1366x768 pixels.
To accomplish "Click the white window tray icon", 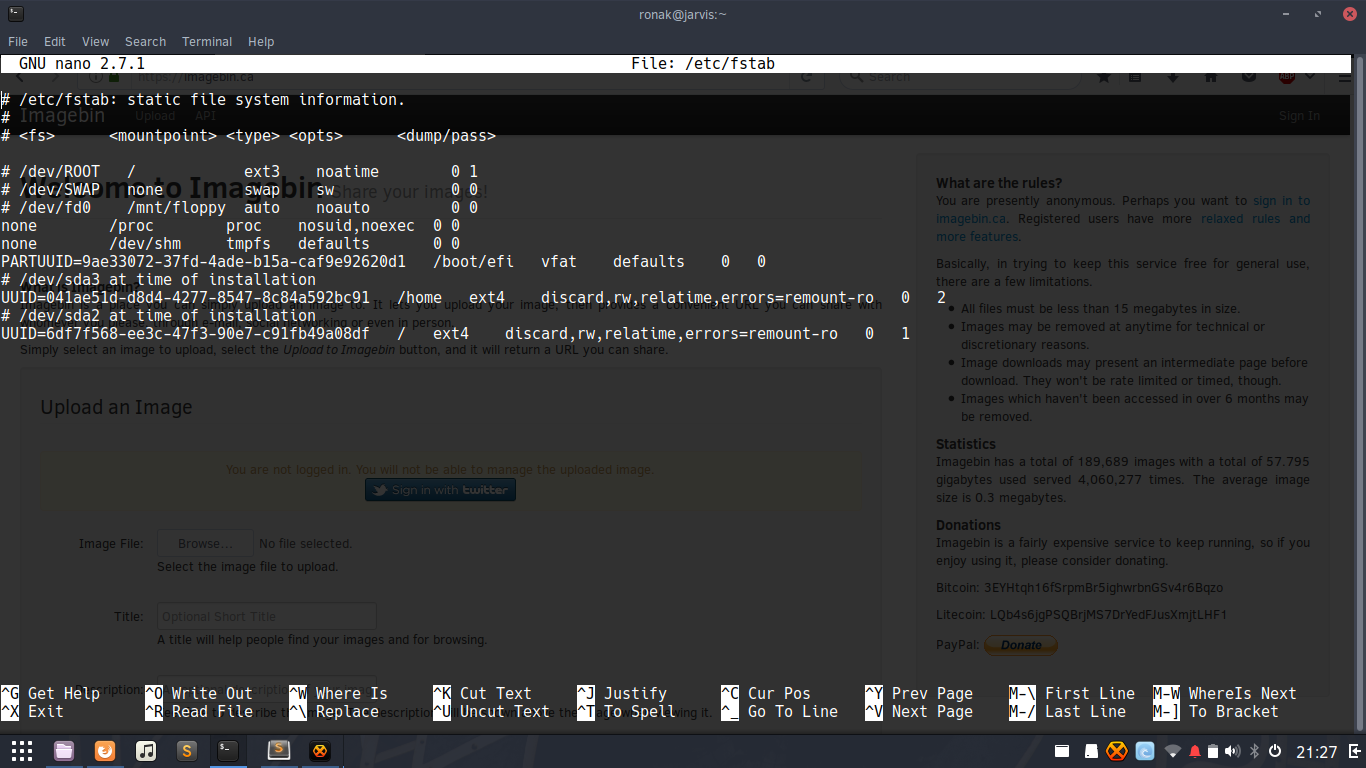I will point(1062,751).
